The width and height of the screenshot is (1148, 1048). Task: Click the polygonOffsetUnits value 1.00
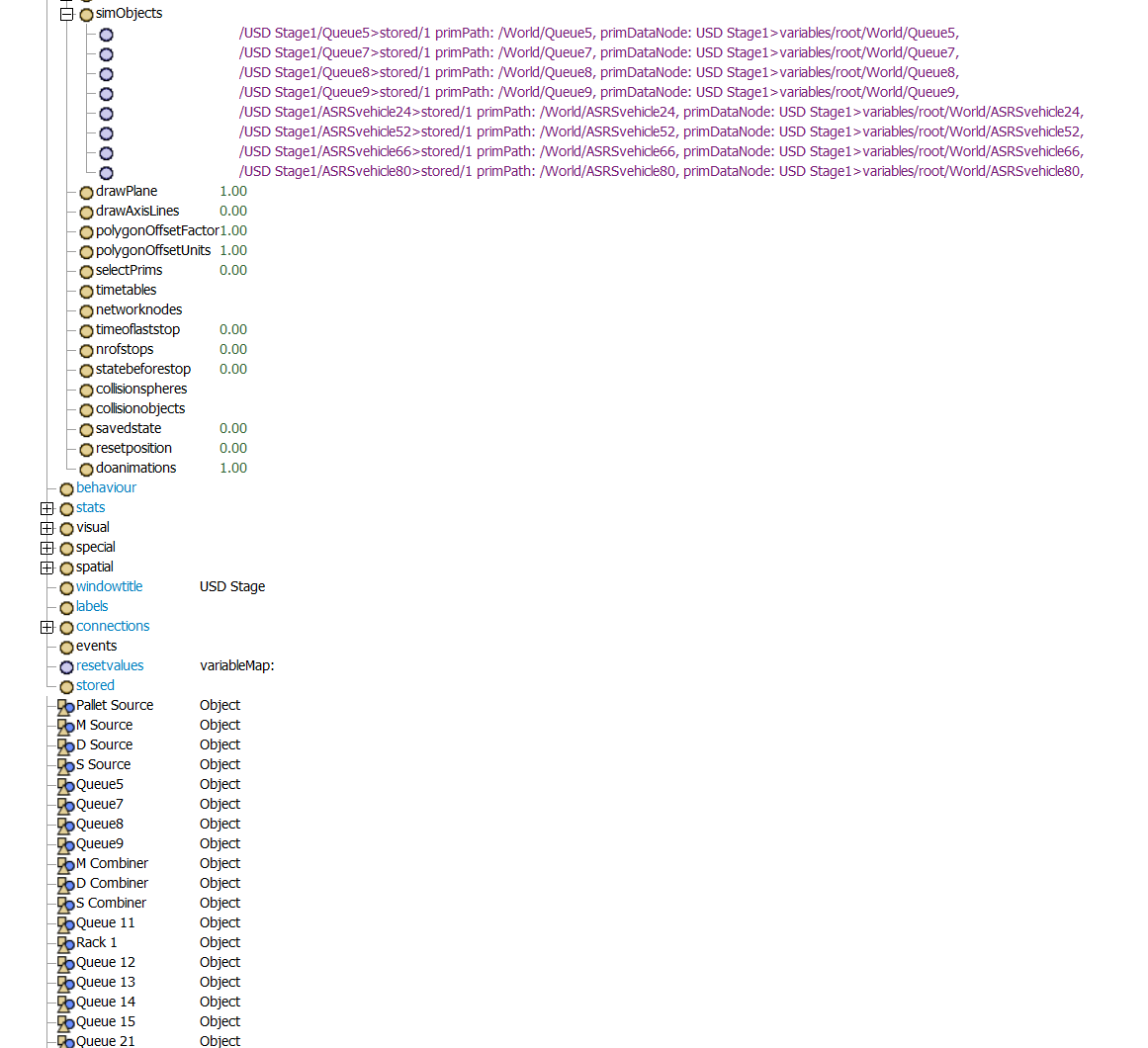[x=233, y=250]
